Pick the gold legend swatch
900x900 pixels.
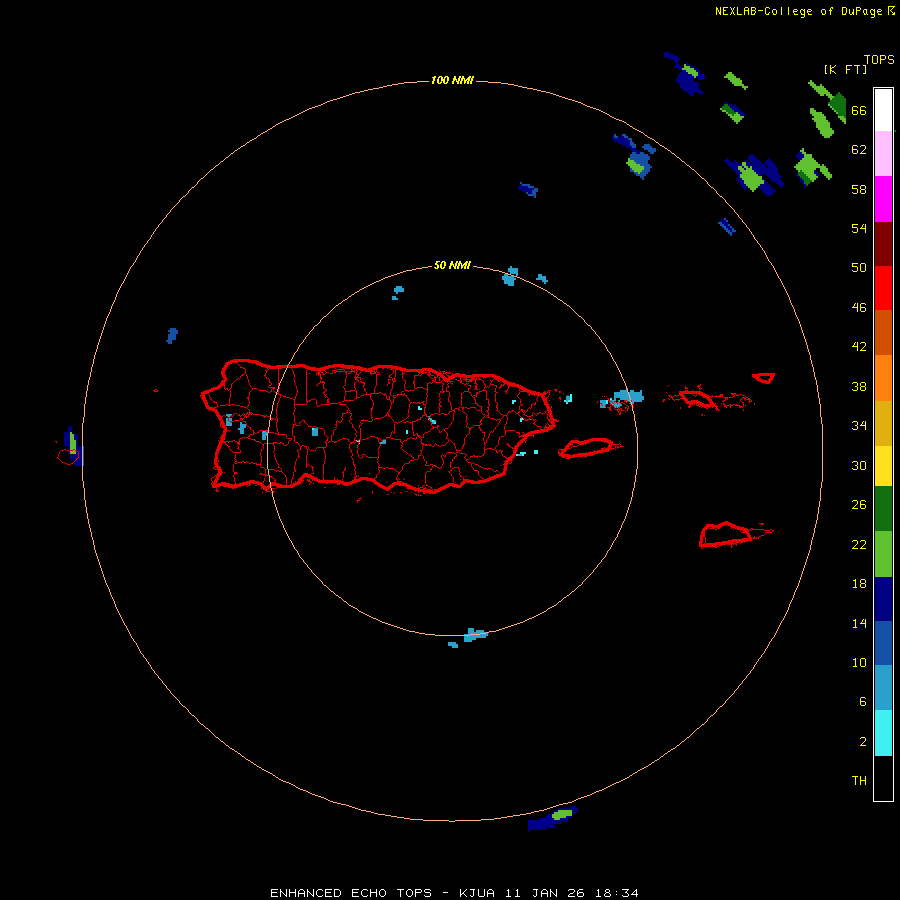pyautogui.click(x=883, y=424)
